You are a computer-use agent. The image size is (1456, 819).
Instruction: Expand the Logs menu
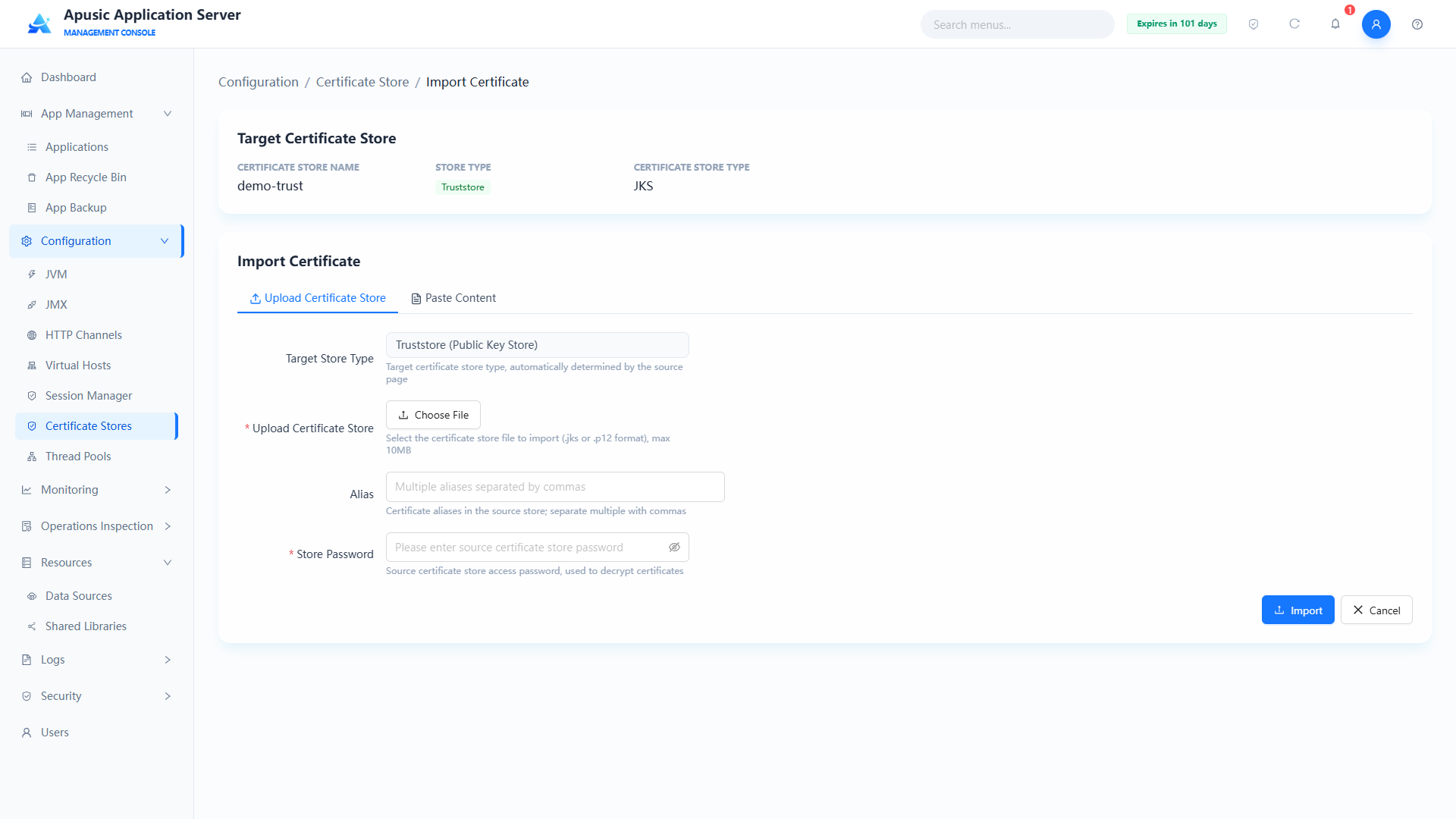97,660
